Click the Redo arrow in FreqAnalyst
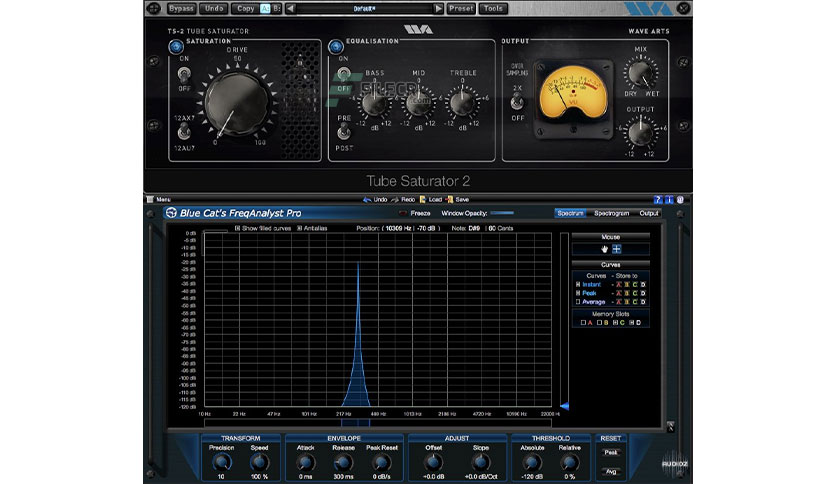 395,199
